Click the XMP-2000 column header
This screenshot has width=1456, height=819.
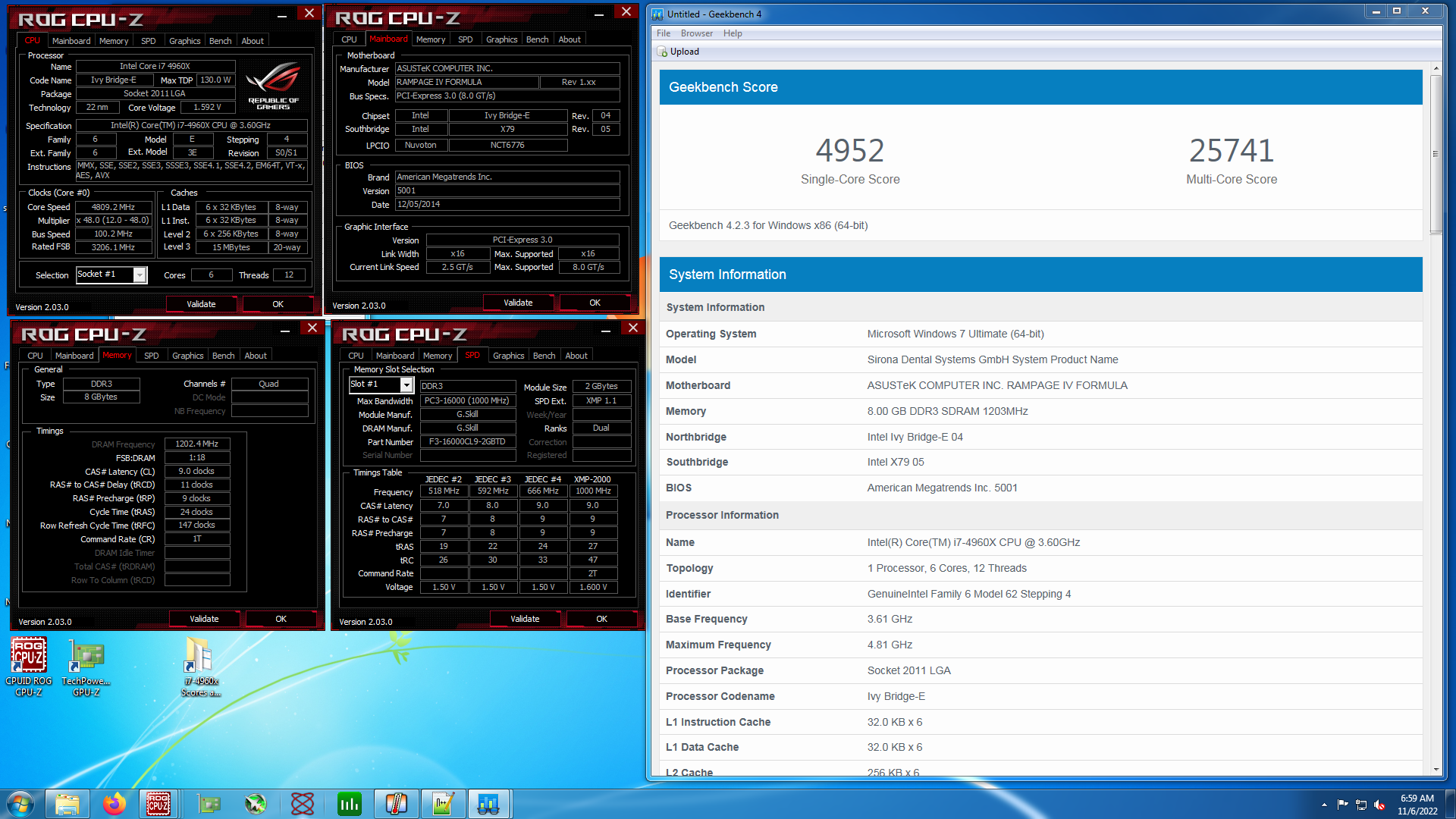point(592,479)
